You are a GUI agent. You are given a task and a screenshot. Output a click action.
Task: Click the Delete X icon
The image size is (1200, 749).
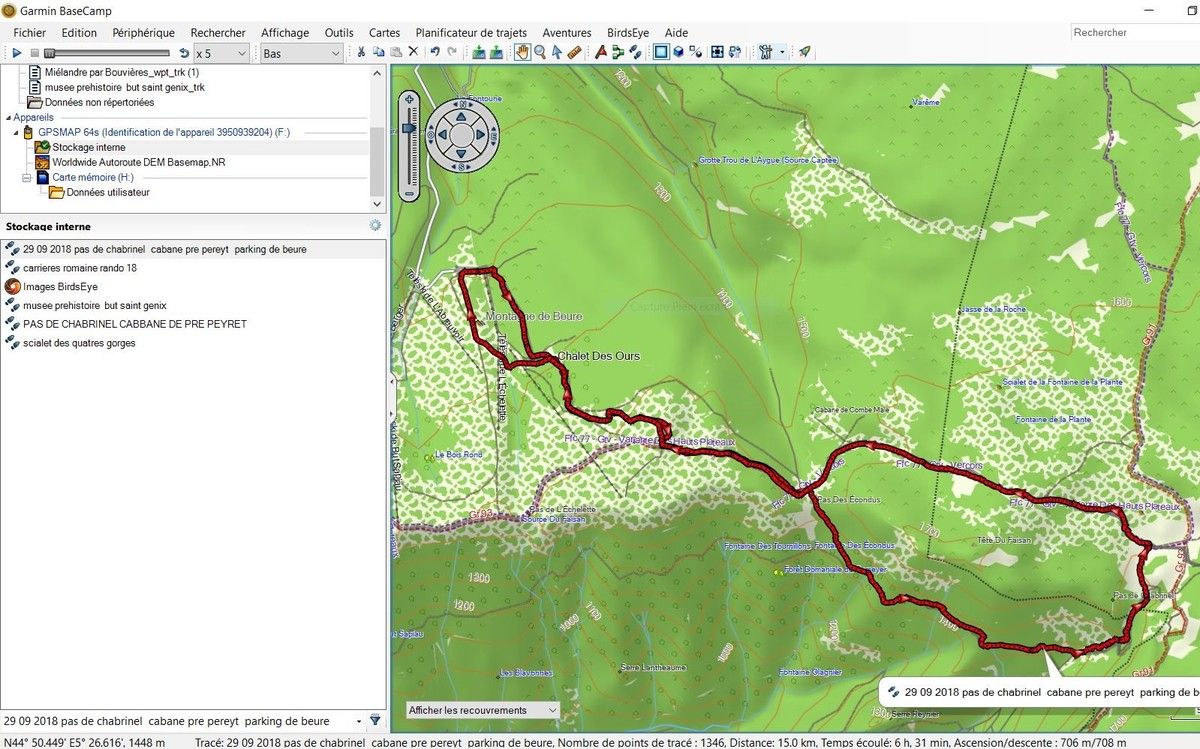[413, 53]
